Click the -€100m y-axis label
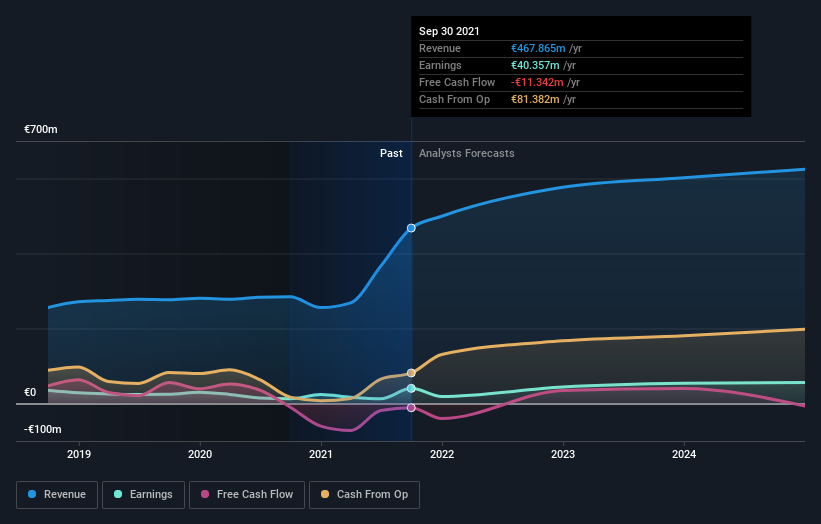This screenshot has width=821, height=524. (42, 430)
